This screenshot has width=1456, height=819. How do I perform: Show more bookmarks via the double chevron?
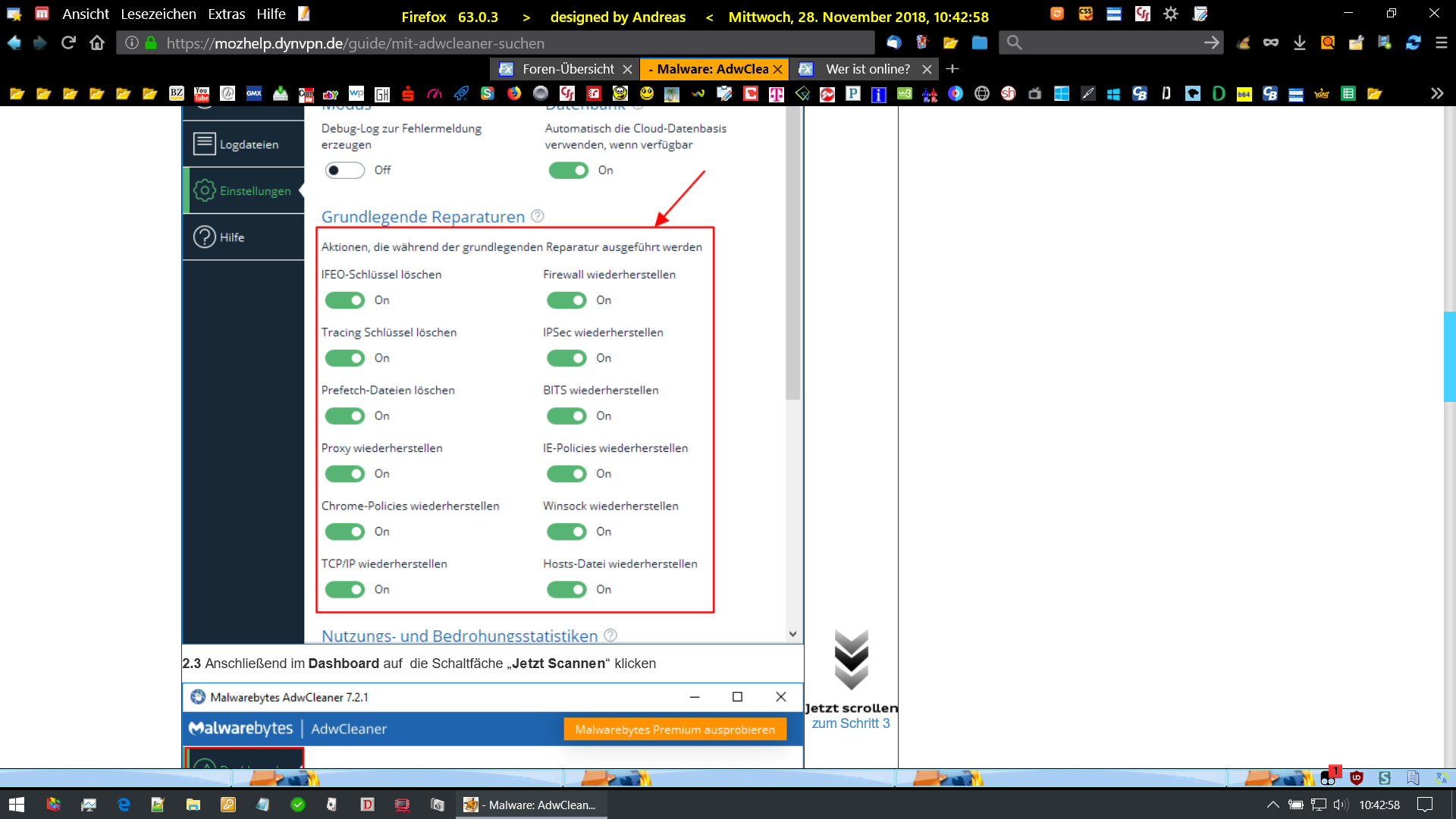click(1436, 93)
